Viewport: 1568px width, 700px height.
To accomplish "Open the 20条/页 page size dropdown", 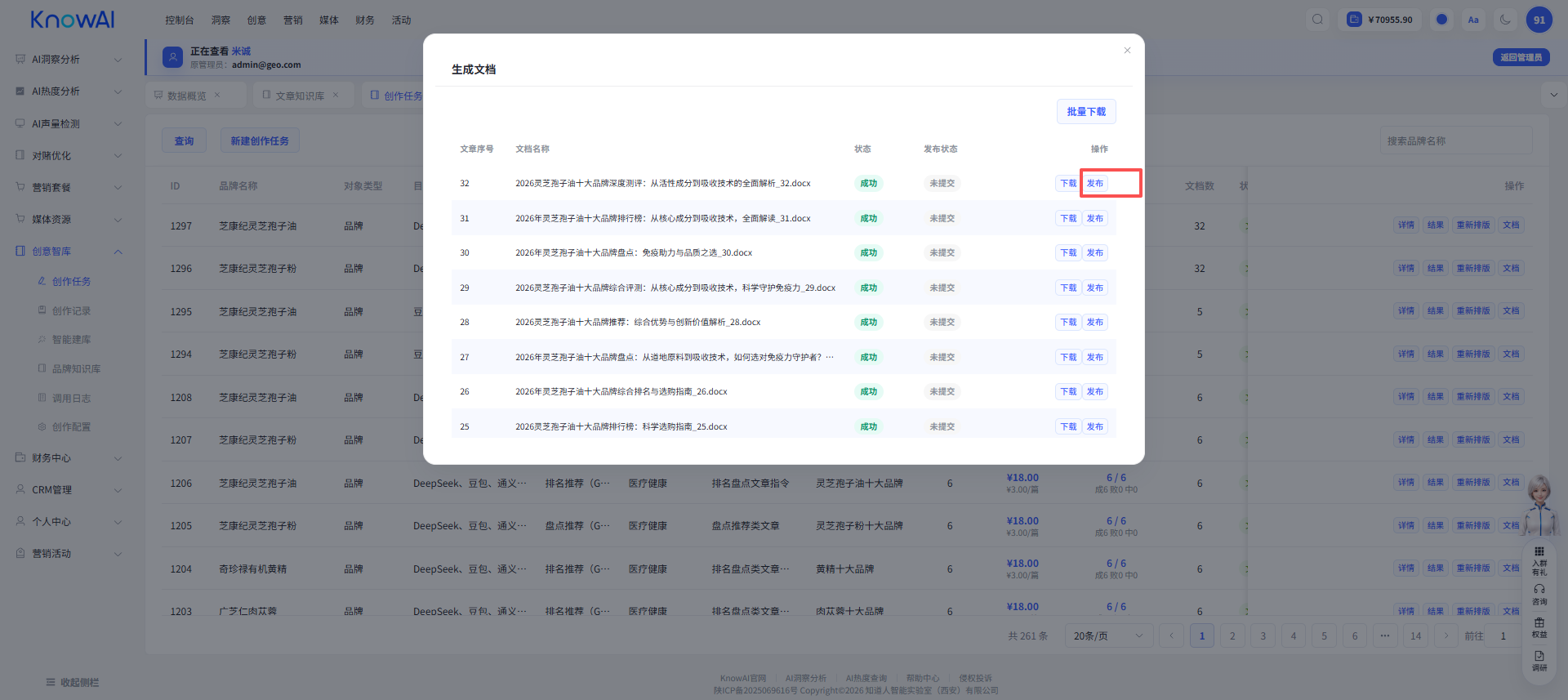I will click(x=1109, y=636).
